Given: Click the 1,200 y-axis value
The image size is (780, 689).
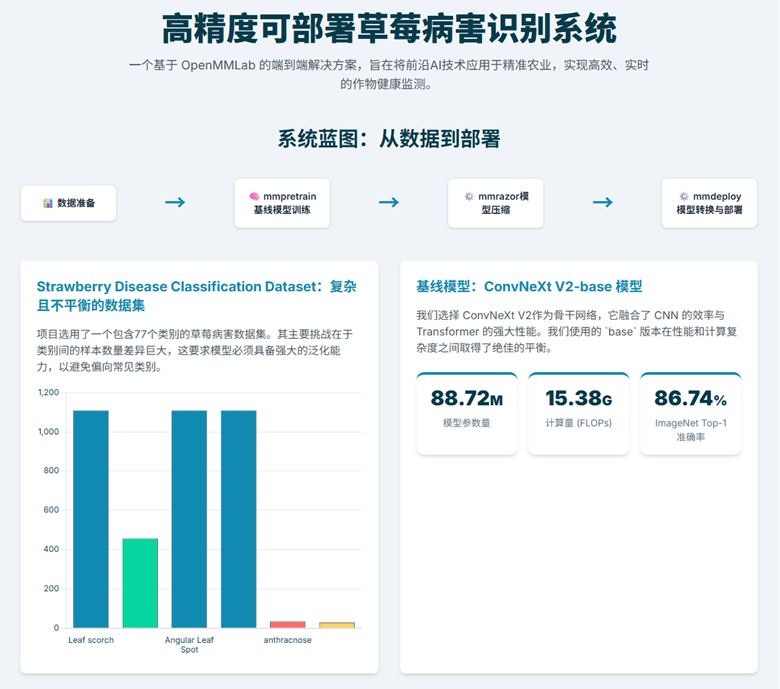Looking at the screenshot, I should (48, 393).
